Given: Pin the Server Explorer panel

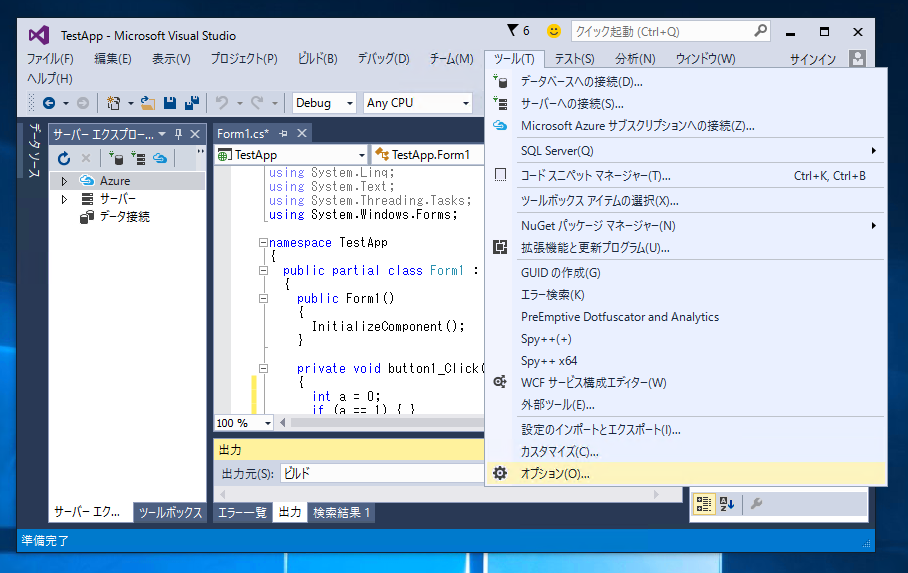Looking at the screenshot, I should 178,134.
